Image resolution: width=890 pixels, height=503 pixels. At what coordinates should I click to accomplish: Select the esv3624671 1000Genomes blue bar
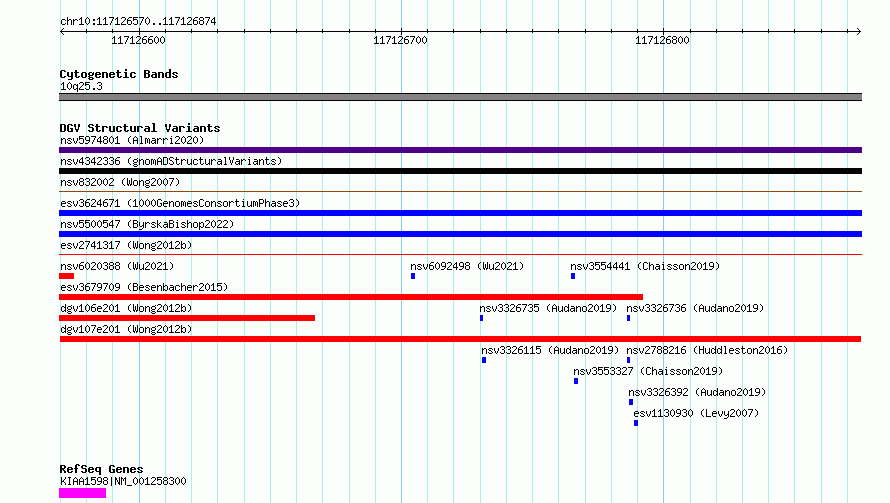click(x=460, y=213)
